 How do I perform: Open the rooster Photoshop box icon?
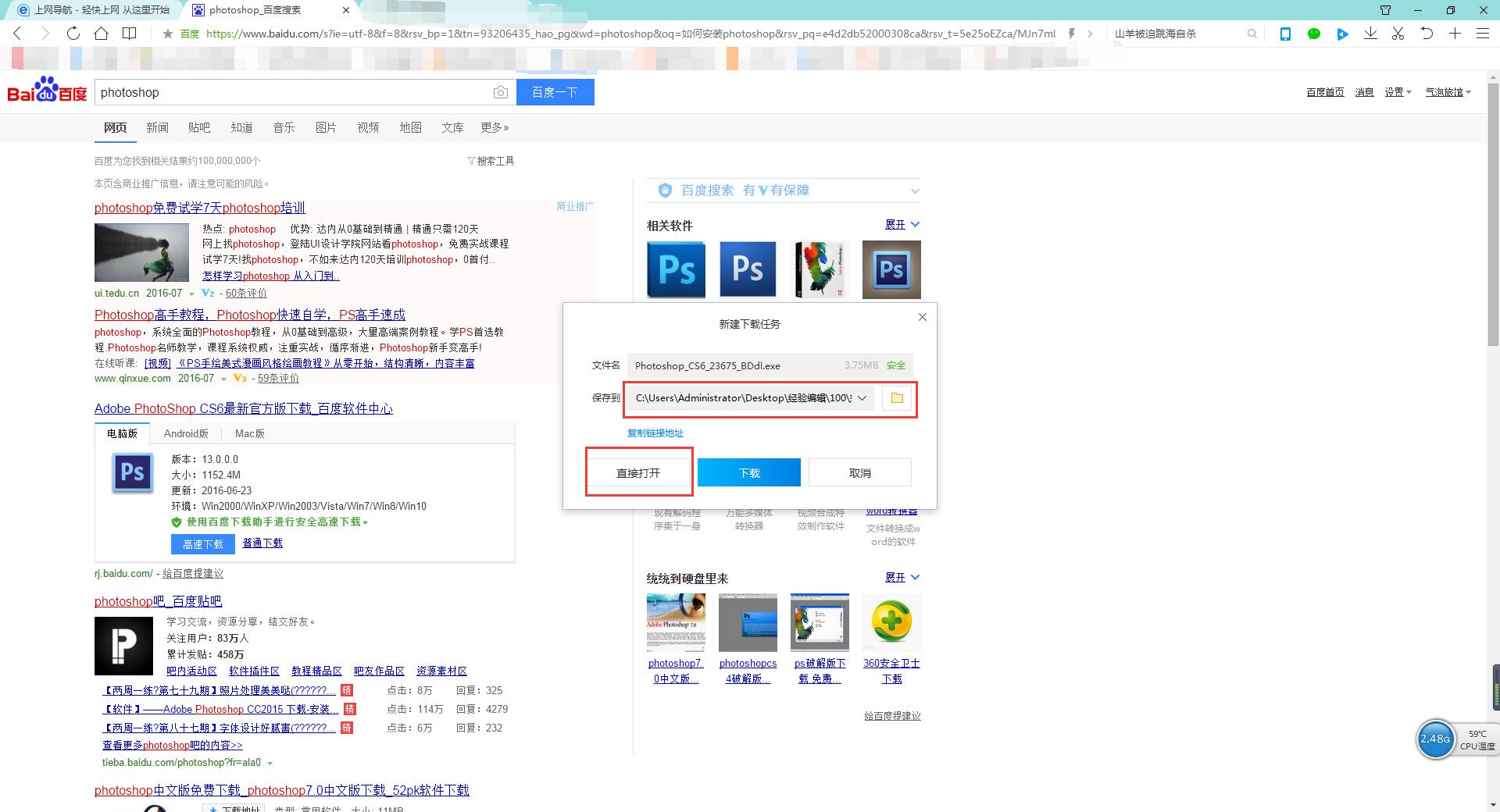pos(820,269)
